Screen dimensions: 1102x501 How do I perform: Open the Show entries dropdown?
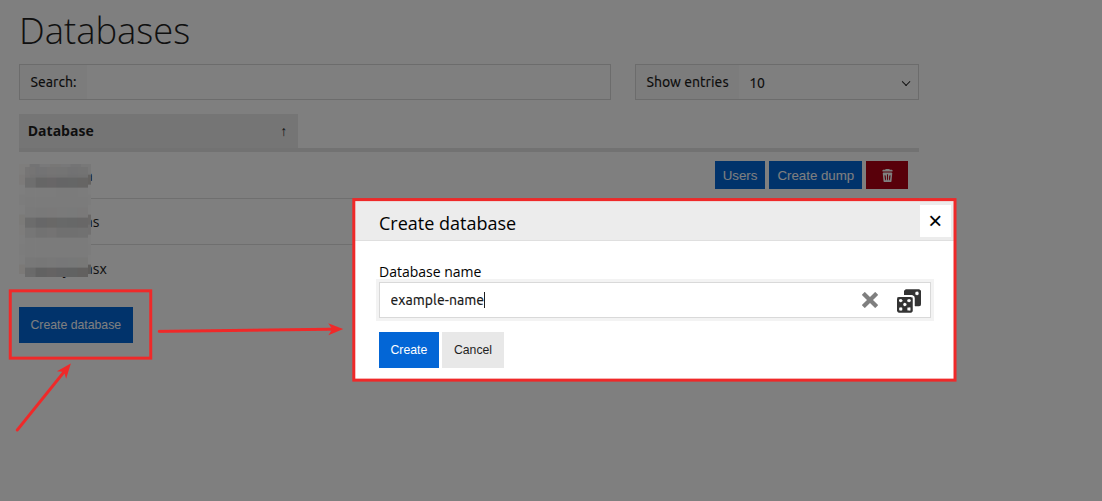pos(827,83)
